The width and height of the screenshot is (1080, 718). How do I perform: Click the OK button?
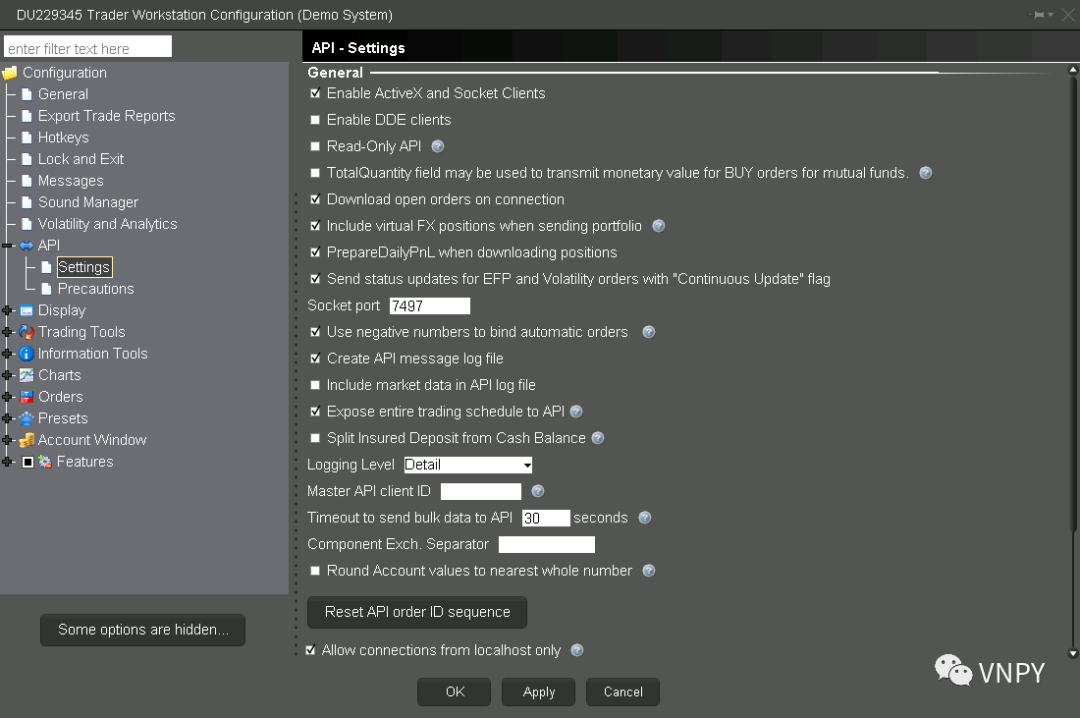(454, 692)
